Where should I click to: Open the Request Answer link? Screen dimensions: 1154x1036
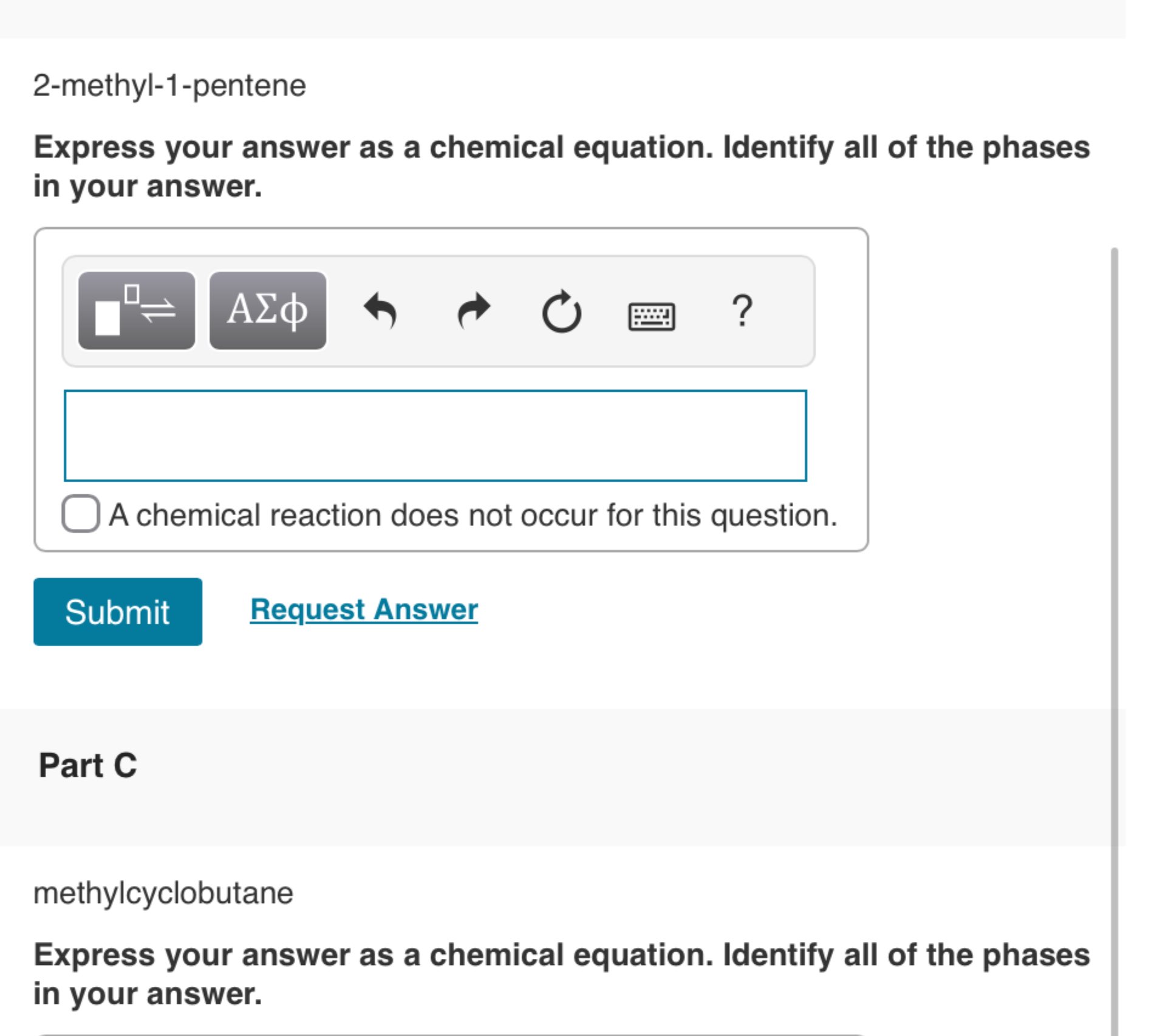pos(363,609)
